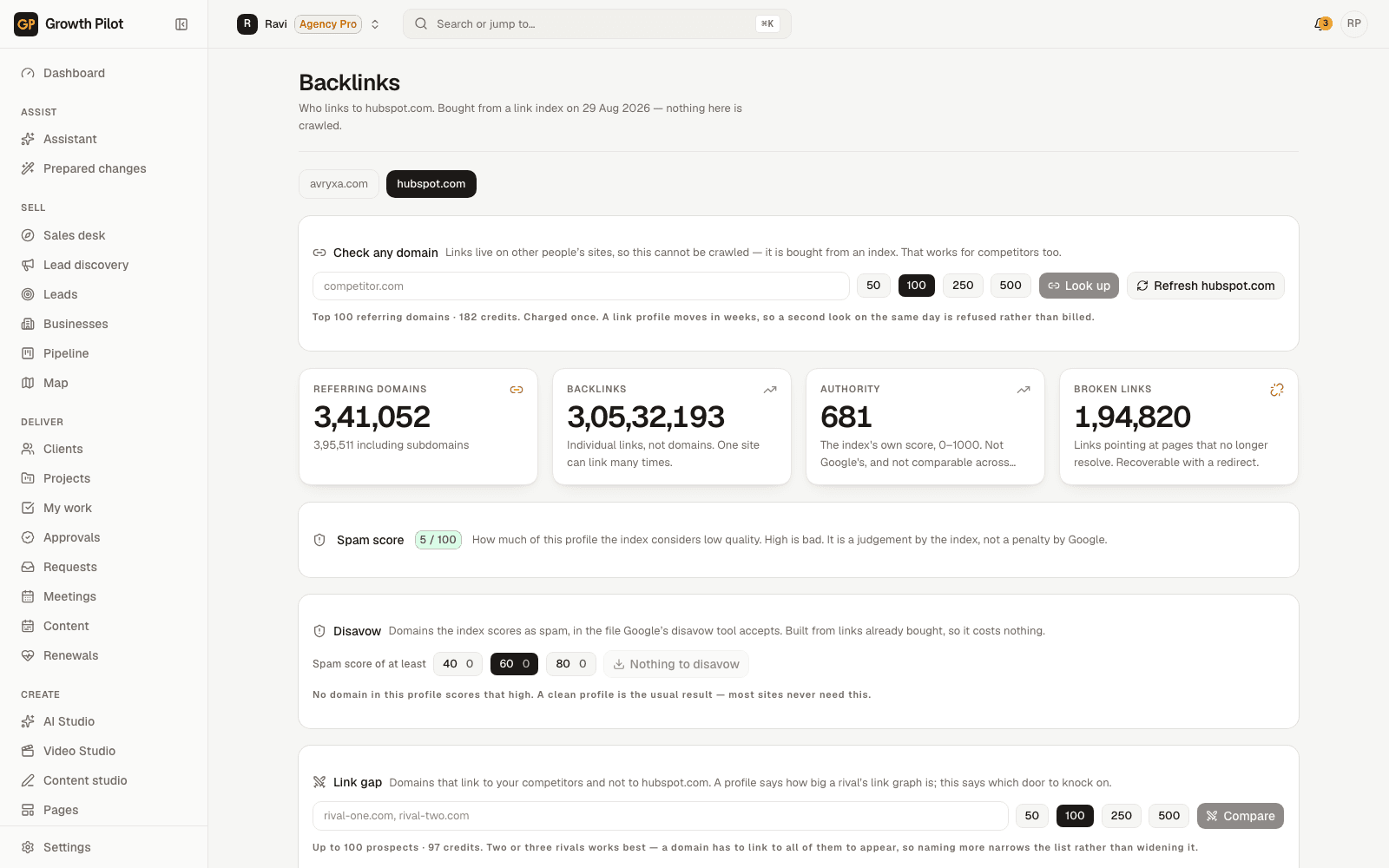The image size is (1389, 868).
Task: Switch to hubspot.com tab
Action: (431, 184)
